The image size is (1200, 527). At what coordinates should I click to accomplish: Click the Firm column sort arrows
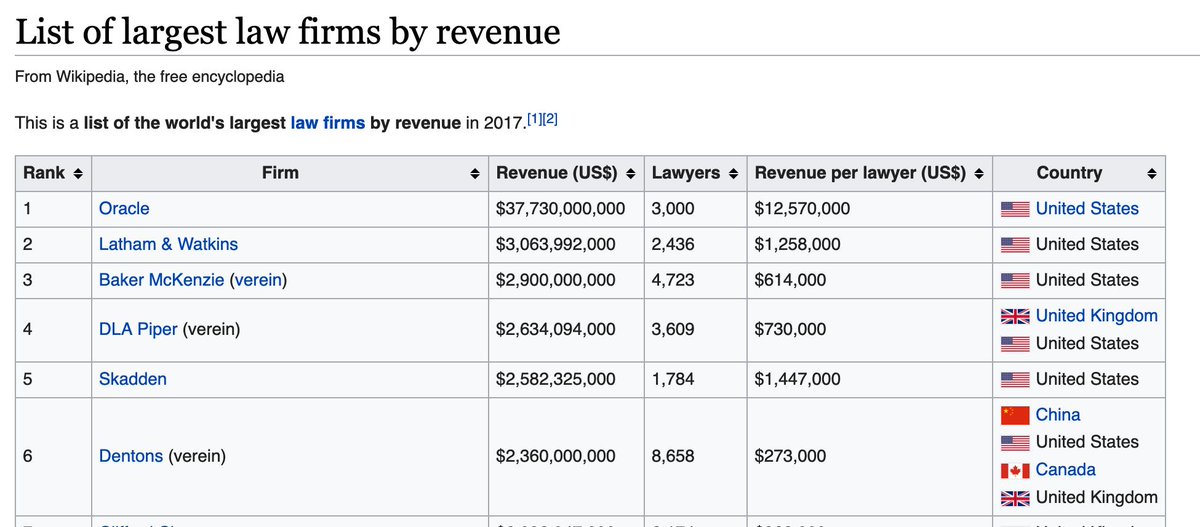tap(475, 173)
